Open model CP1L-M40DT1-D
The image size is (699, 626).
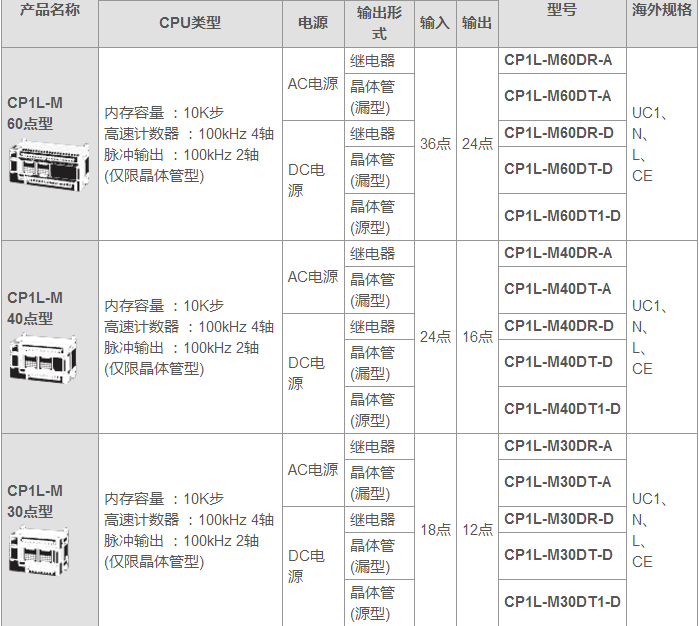click(x=562, y=409)
